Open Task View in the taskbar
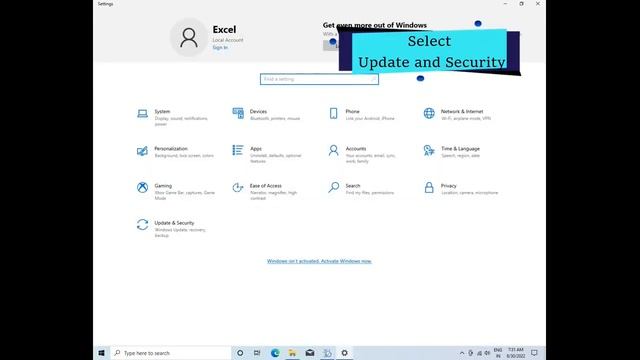This screenshot has height=360, width=640. point(257,353)
